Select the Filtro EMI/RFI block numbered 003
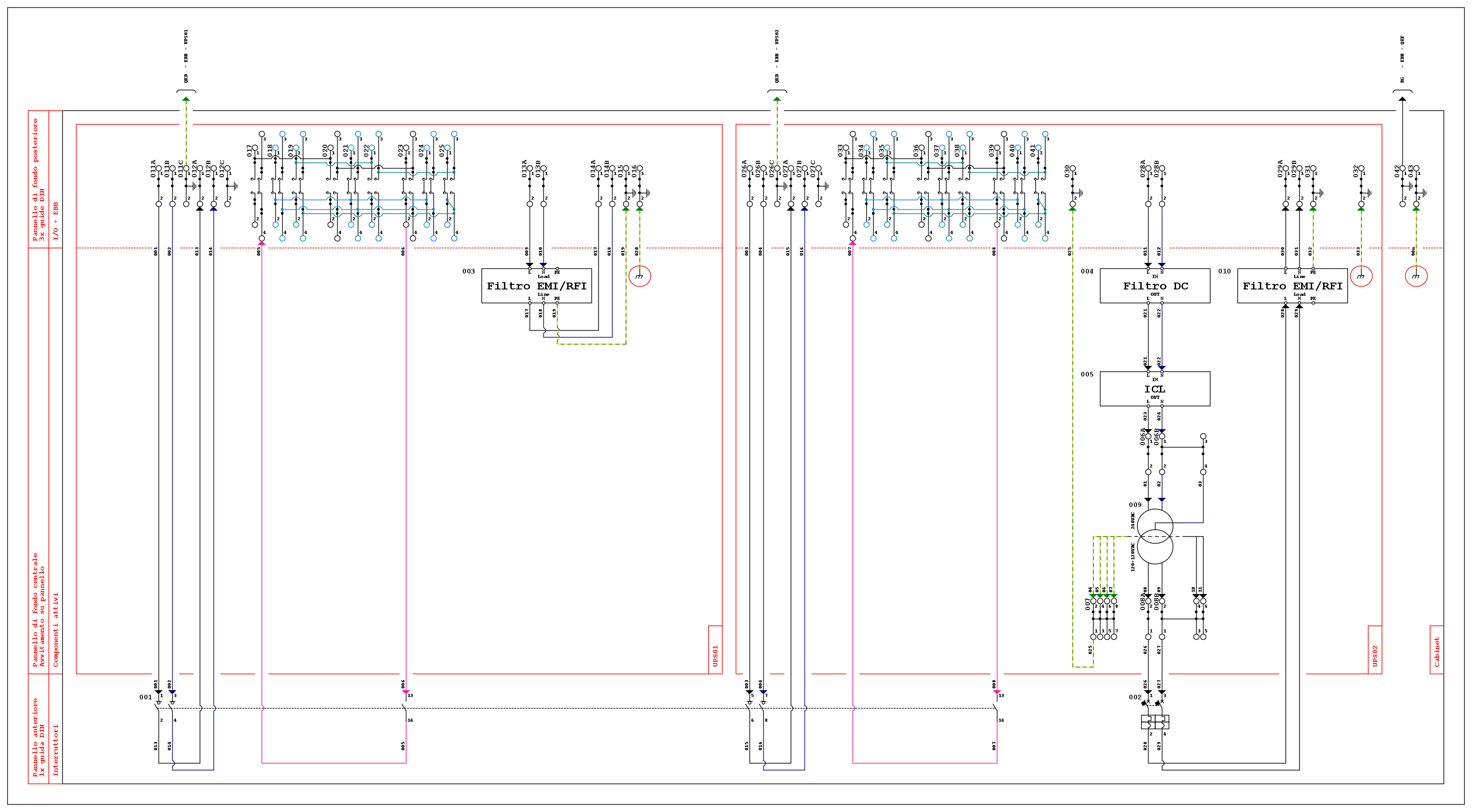The width and height of the screenshot is (1472, 812). pyautogui.click(x=536, y=286)
